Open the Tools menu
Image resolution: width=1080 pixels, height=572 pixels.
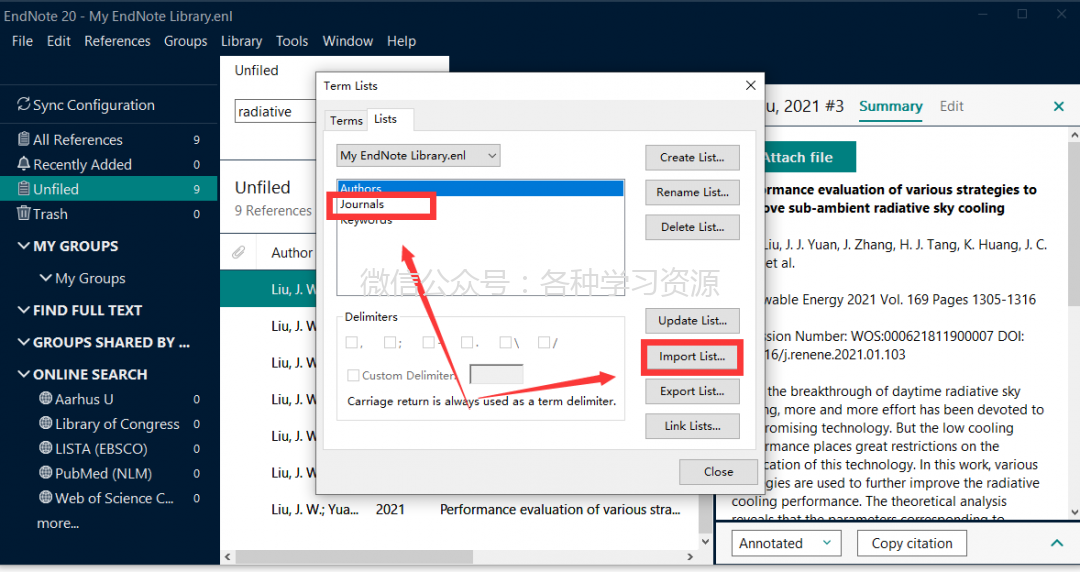(292, 41)
